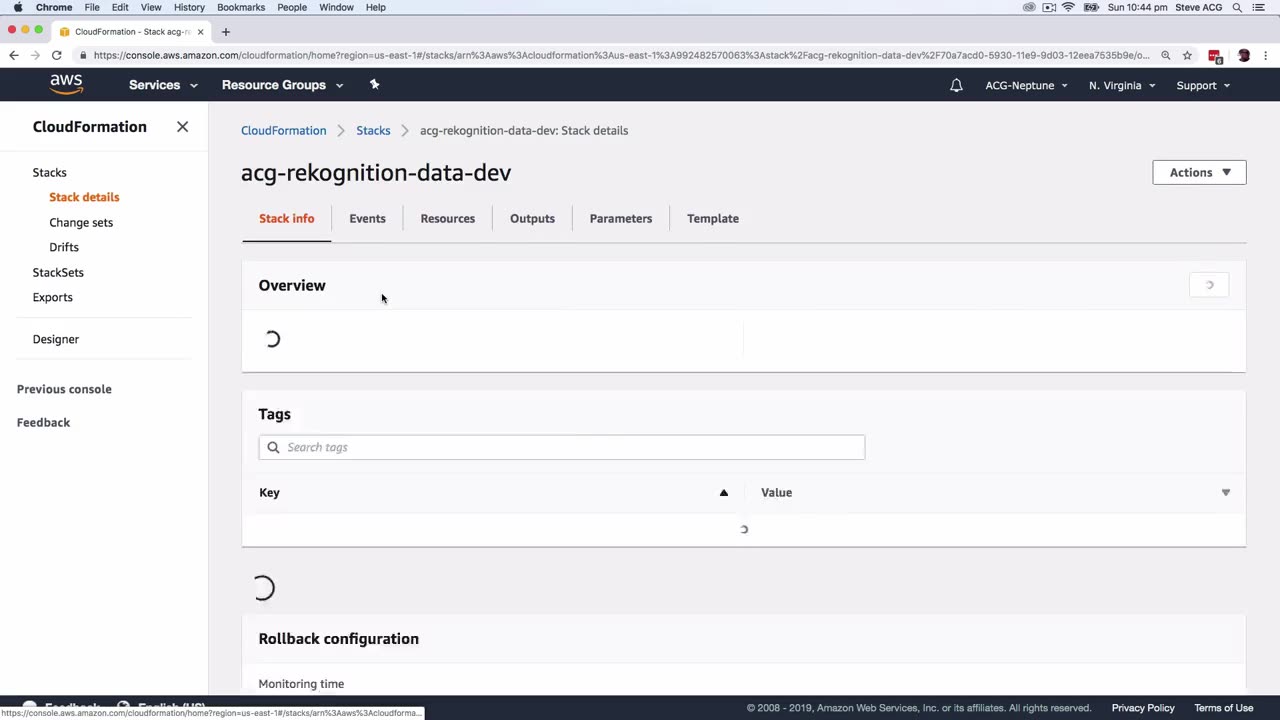1280x720 pixels.
Task: Switch to the Events tab
Action: point(367,219)
